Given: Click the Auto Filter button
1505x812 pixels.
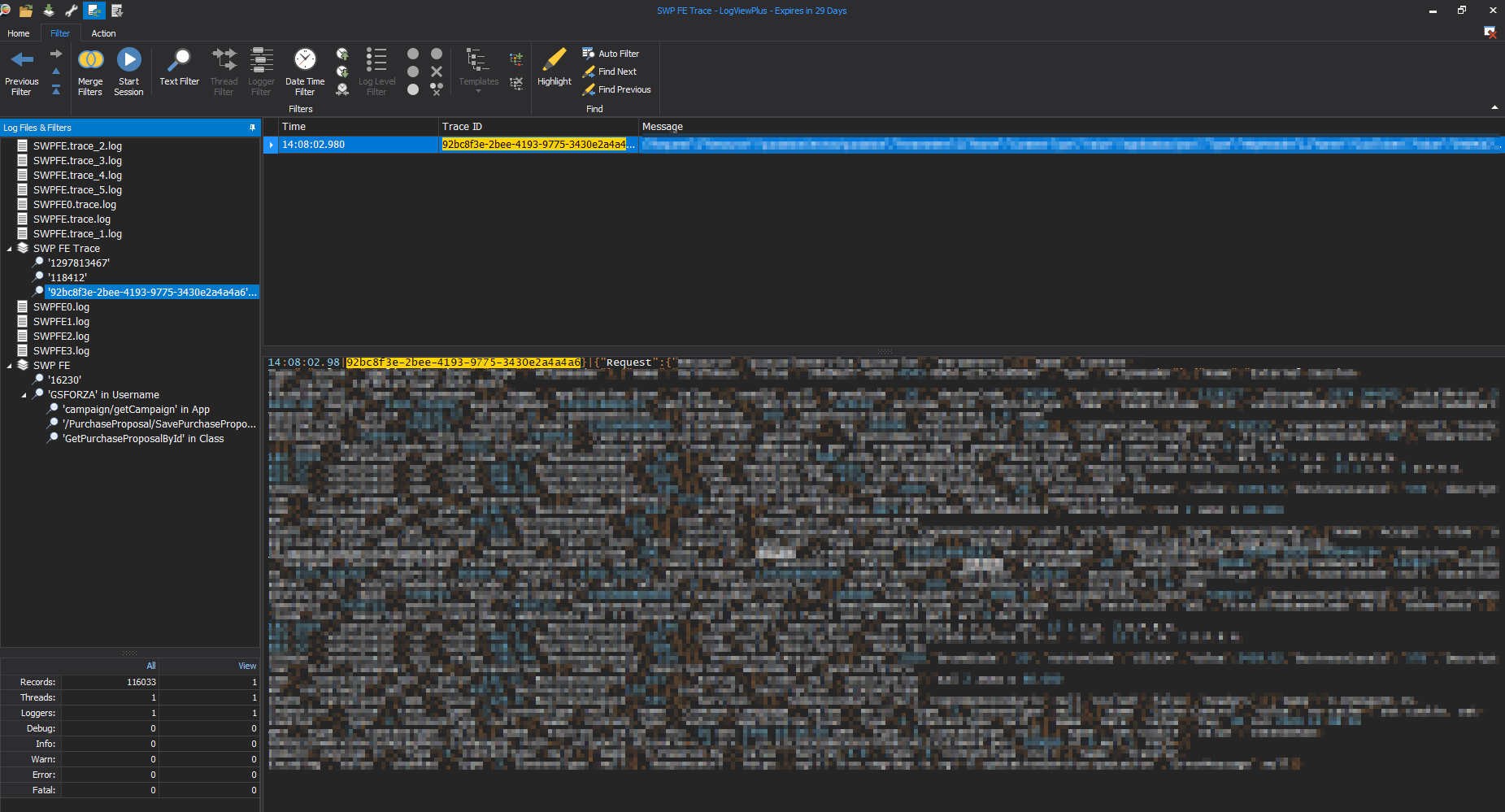Looking at the screenshot, I should coord(611,54).
